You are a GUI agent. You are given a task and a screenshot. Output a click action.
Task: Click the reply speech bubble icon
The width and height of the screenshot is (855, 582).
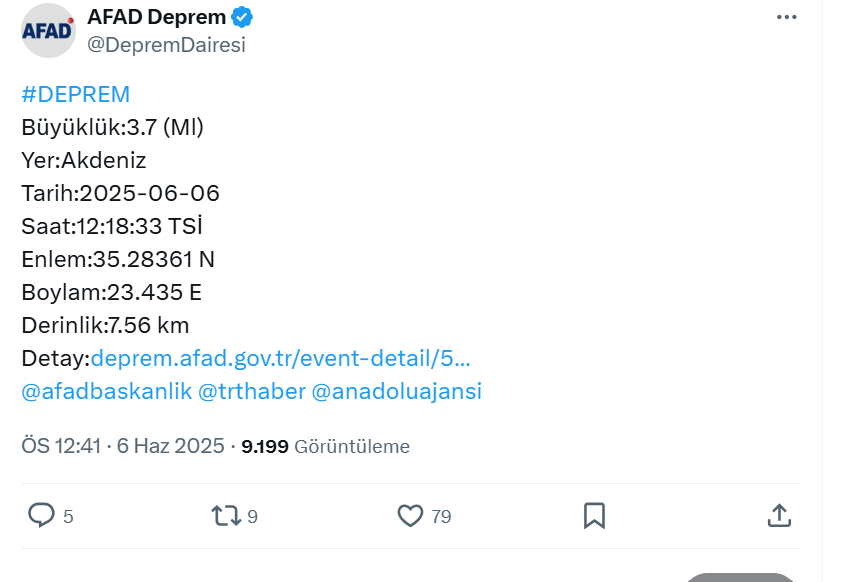pyautogui.click(x=41, y=515)
